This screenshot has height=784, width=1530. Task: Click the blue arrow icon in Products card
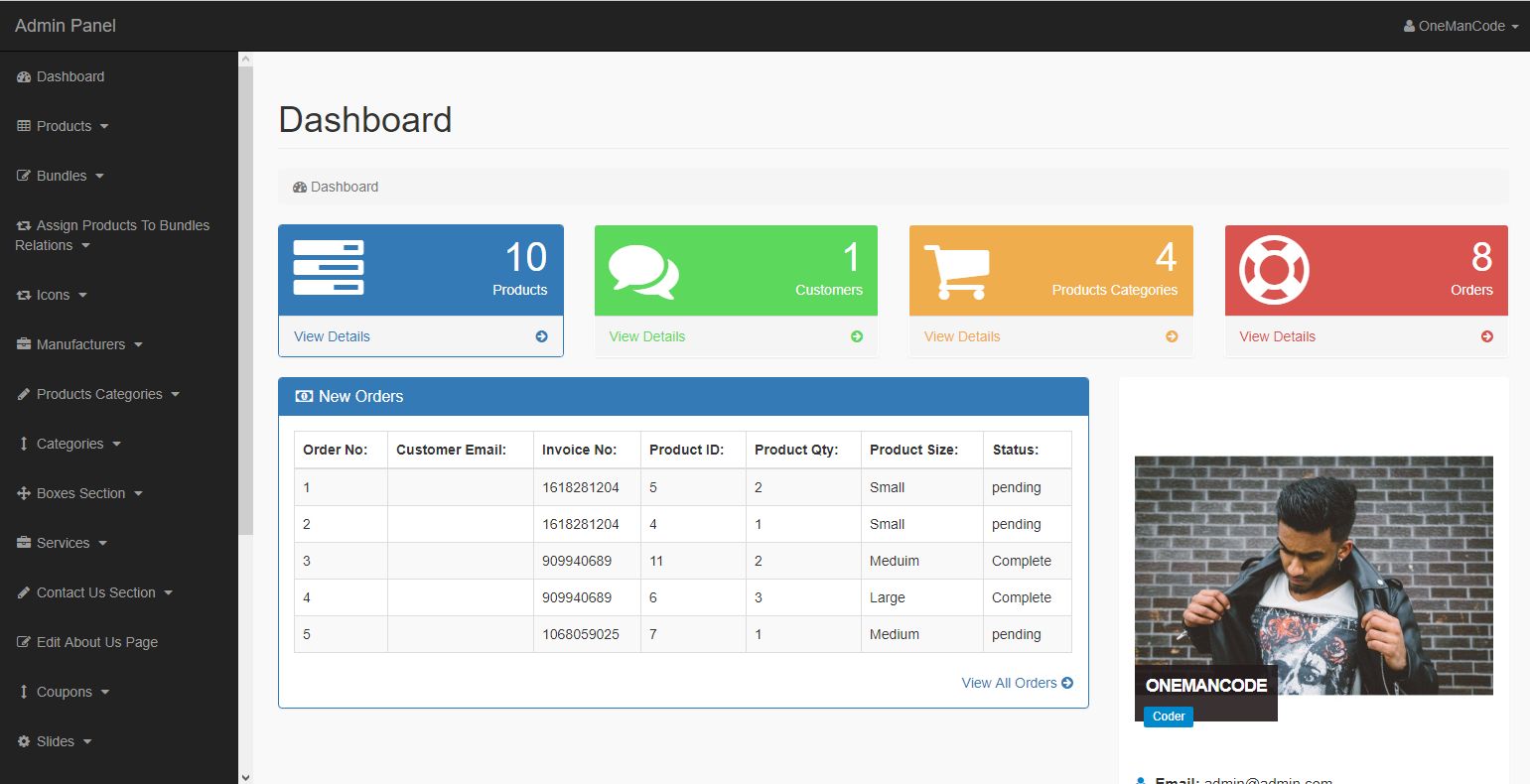tap(541, 336)
